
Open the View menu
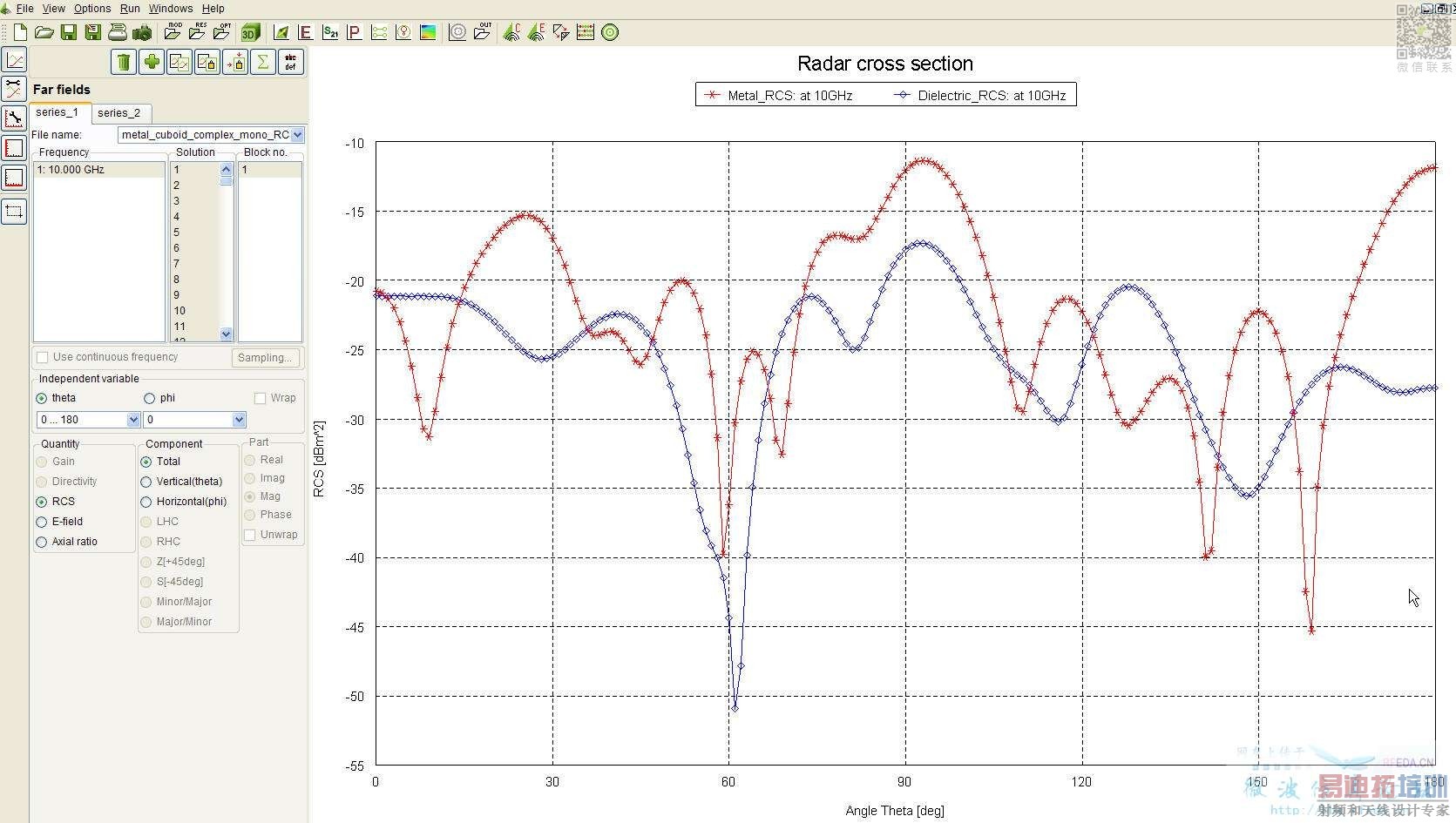53,8
